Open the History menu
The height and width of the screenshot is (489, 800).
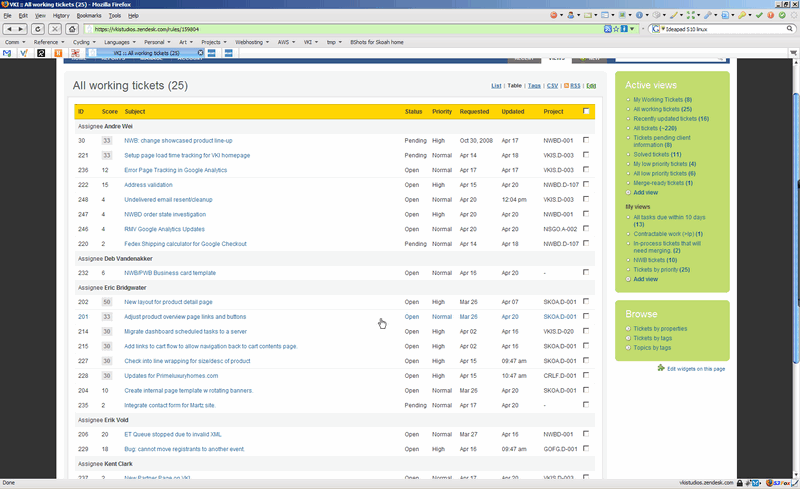pyautogui.click(x=61, y=16)
